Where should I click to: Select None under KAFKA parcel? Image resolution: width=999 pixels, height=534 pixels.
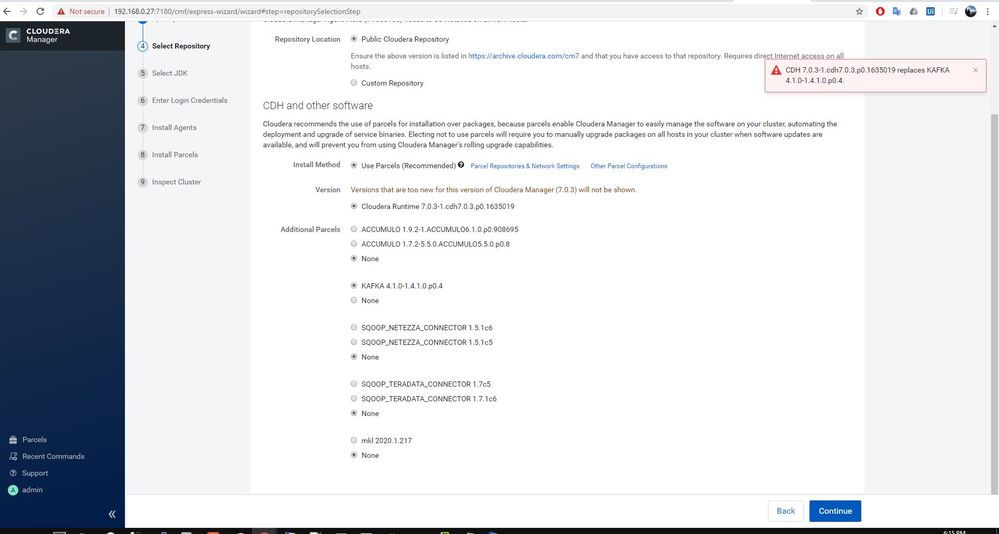click(354, 300)
